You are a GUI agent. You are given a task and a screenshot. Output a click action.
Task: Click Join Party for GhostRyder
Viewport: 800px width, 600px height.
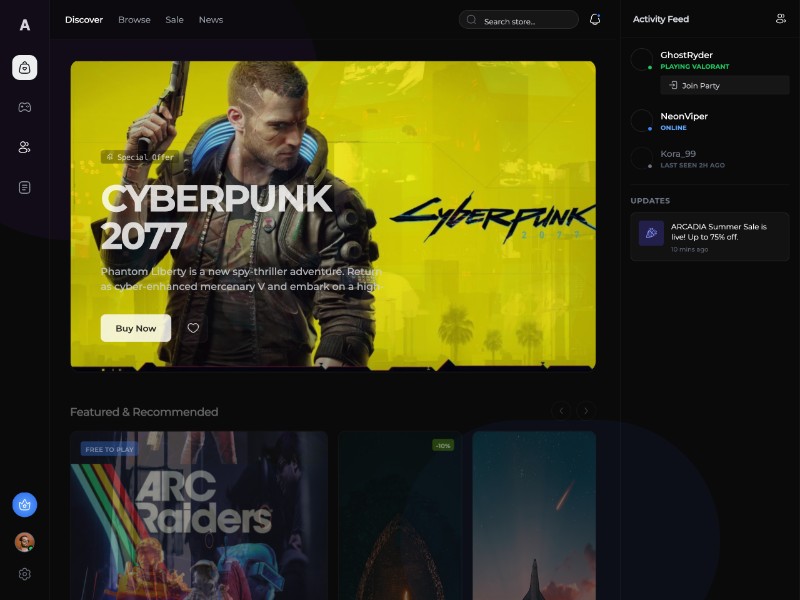pos(724,86)
